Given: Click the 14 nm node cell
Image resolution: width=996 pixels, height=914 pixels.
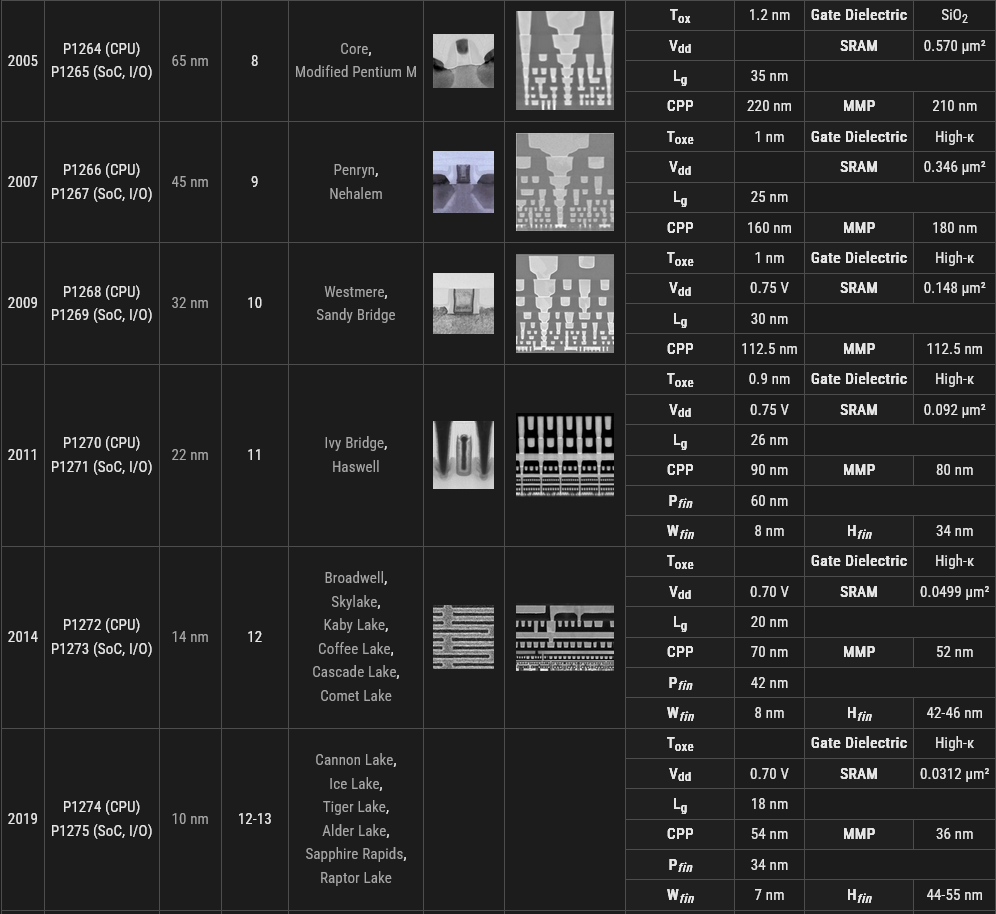Looking at the screenshot, I should (190, 636).
